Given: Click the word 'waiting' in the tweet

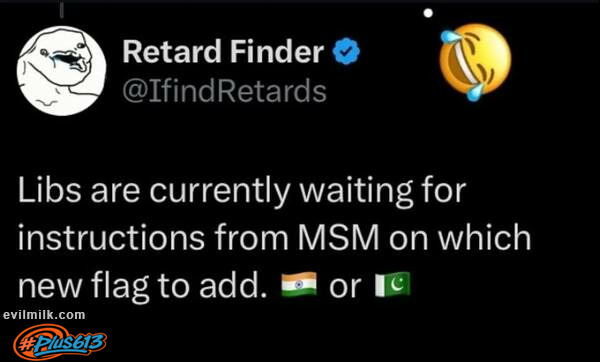Looking at the screenshot, I should point(356,192).
